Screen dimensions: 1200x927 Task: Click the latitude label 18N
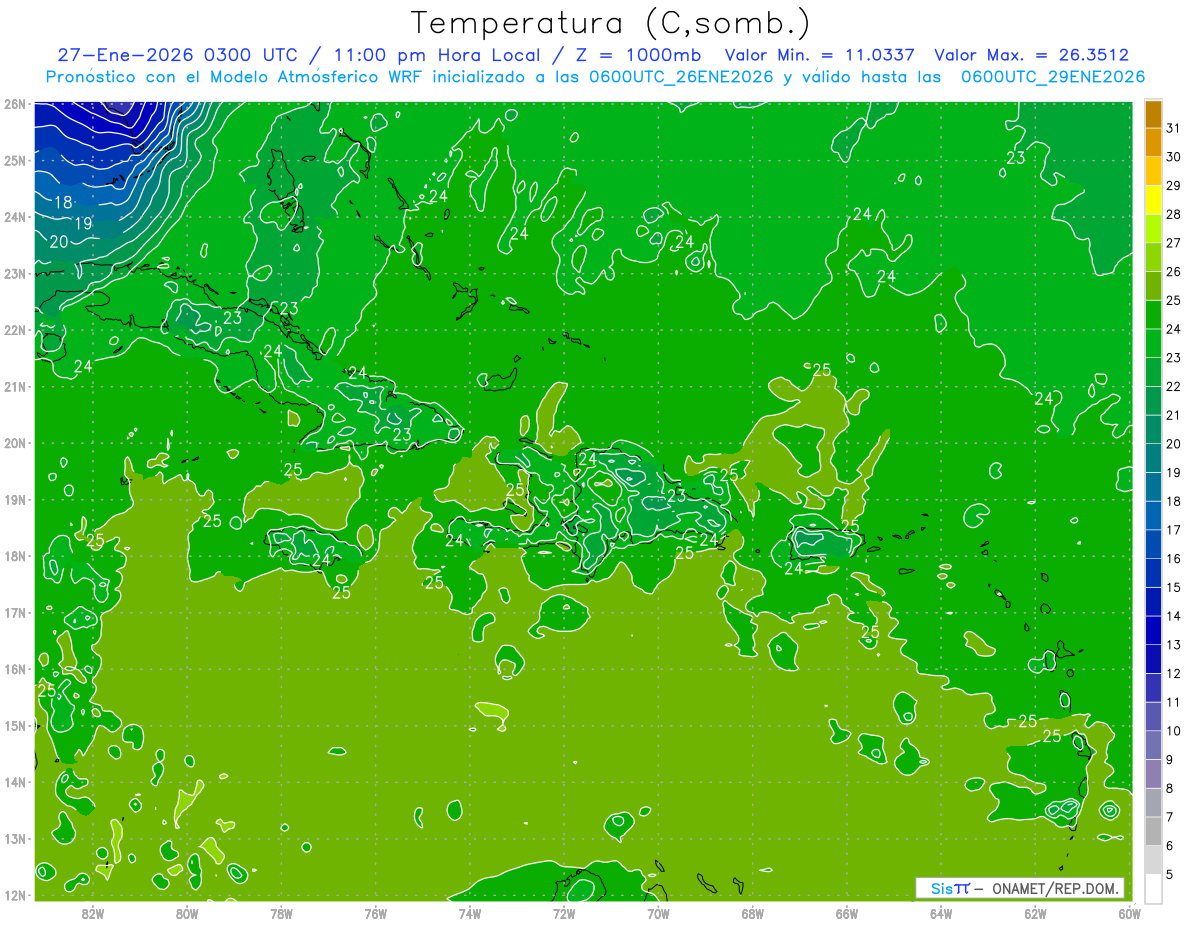(14, 556)
